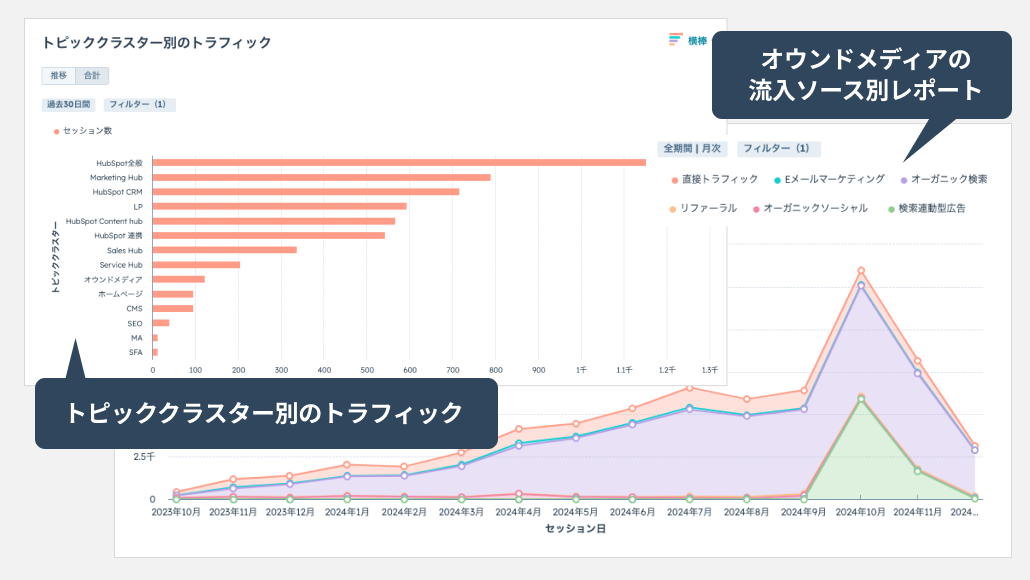
Task: Click the 1千 tick on the bar chart axis
Action: pyautogui.click(x=581, y=370)
